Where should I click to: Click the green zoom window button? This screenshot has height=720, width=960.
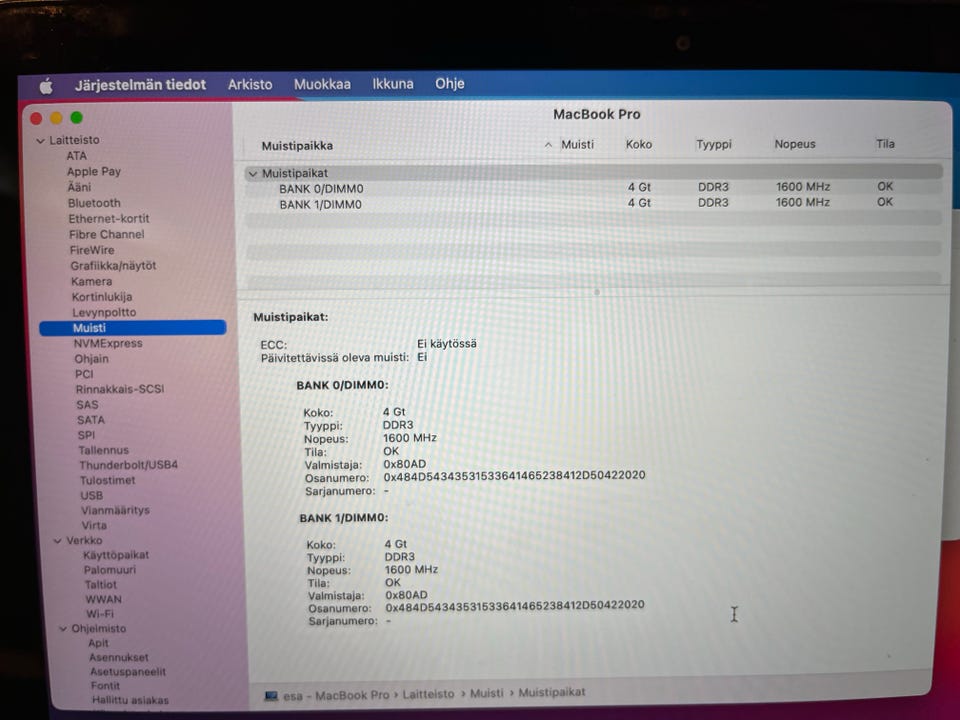(x=77, y=118)
